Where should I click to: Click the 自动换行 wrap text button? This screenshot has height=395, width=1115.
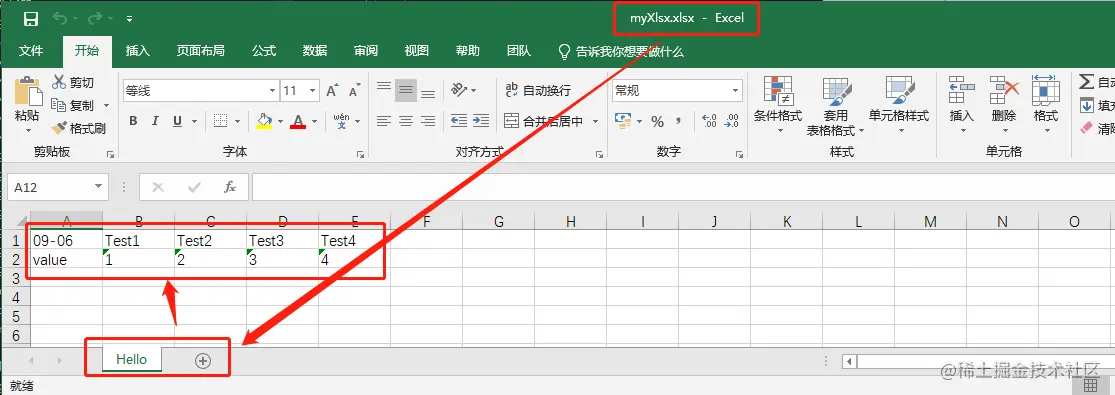click(538, 90)
